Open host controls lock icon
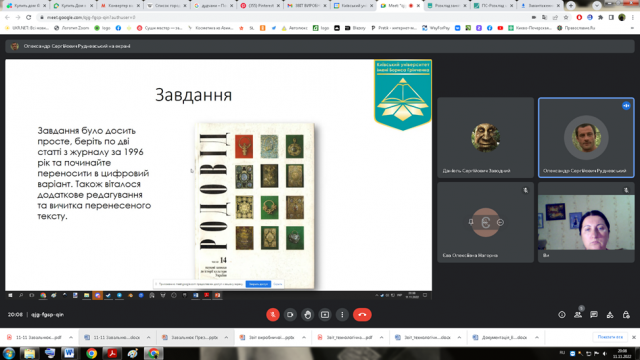 pyautogui.click(x=626, y=315)
